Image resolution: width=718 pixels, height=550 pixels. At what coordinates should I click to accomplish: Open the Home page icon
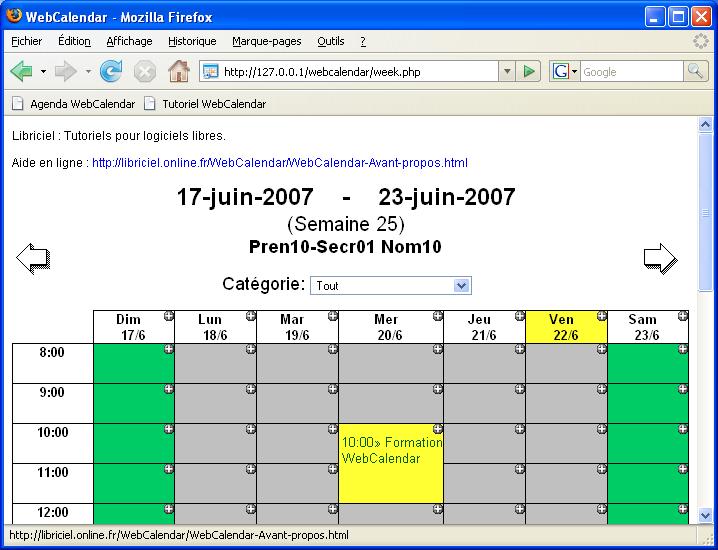point(179,71)
